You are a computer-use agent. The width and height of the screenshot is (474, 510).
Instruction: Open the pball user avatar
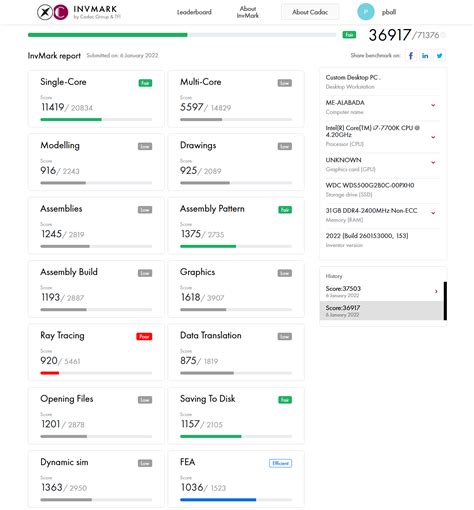pos(366,12)
